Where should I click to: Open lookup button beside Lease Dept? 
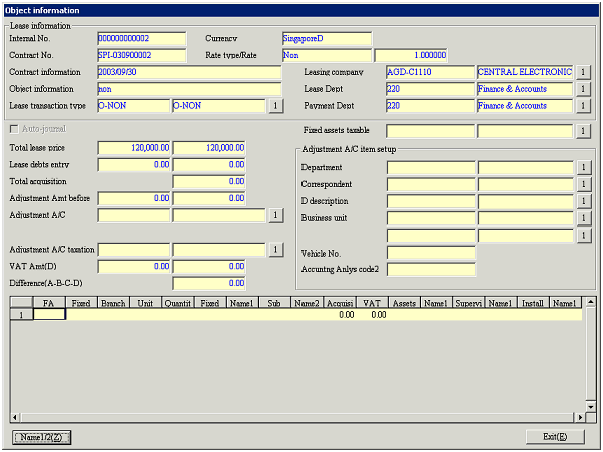pos(583,89)
